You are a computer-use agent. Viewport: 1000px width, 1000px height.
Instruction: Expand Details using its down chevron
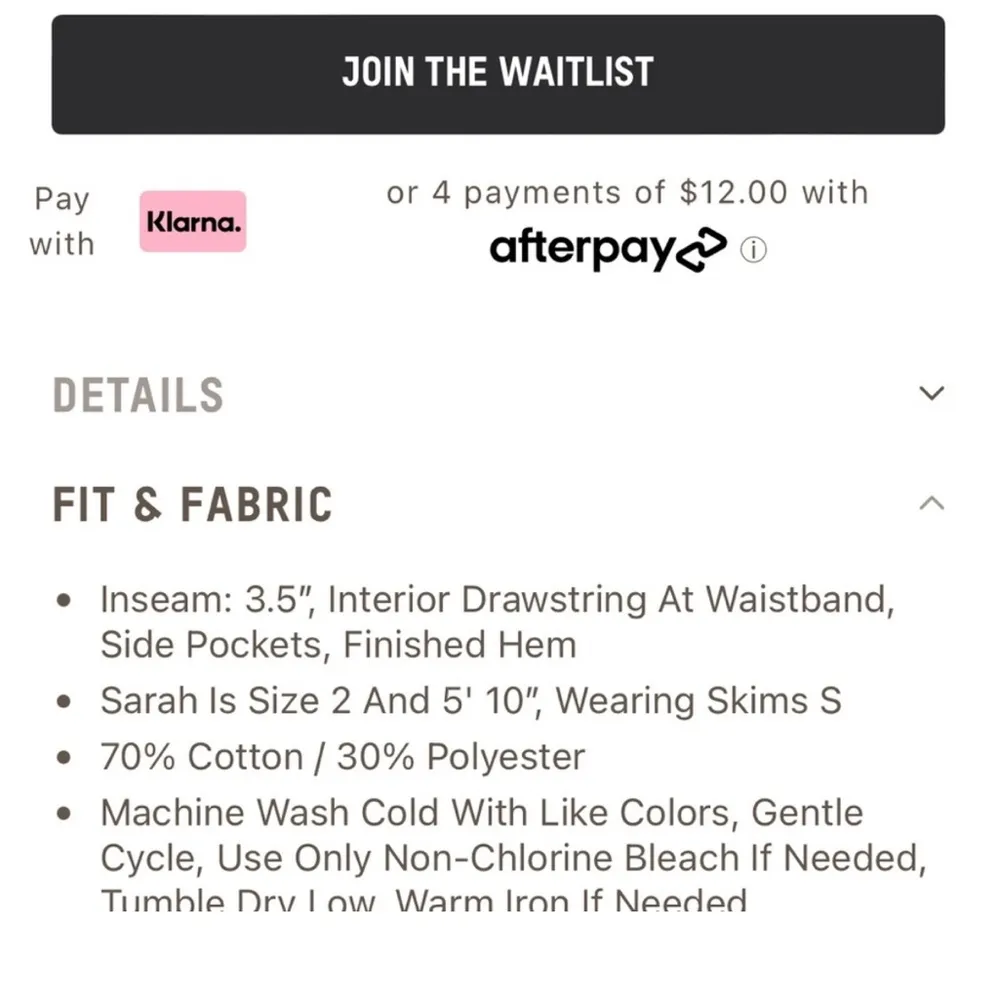(x=931, y=393)
